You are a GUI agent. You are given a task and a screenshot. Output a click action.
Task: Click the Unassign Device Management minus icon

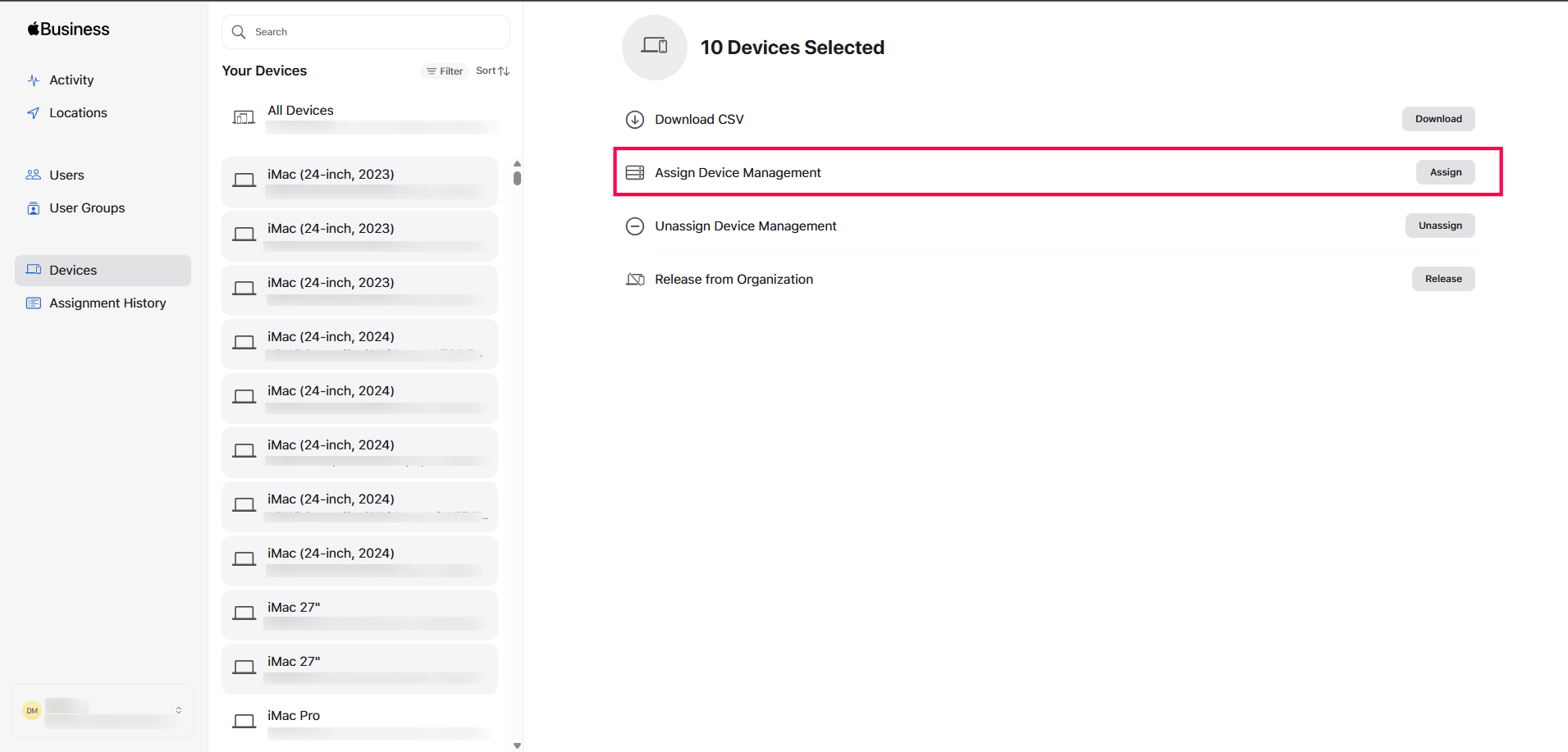tap(635, 226)
